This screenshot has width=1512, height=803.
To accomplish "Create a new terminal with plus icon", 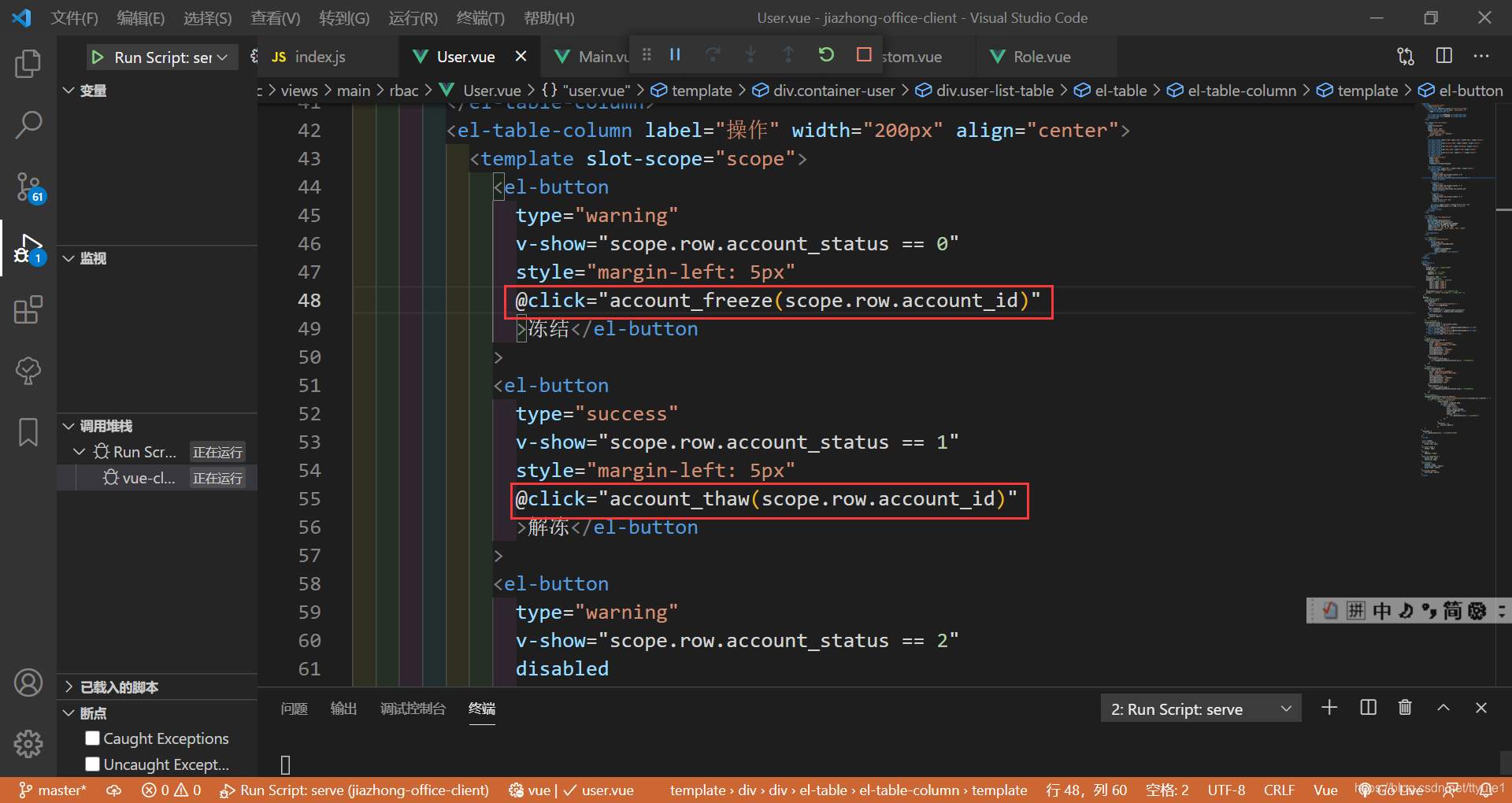I will [x=1329, y=708].
